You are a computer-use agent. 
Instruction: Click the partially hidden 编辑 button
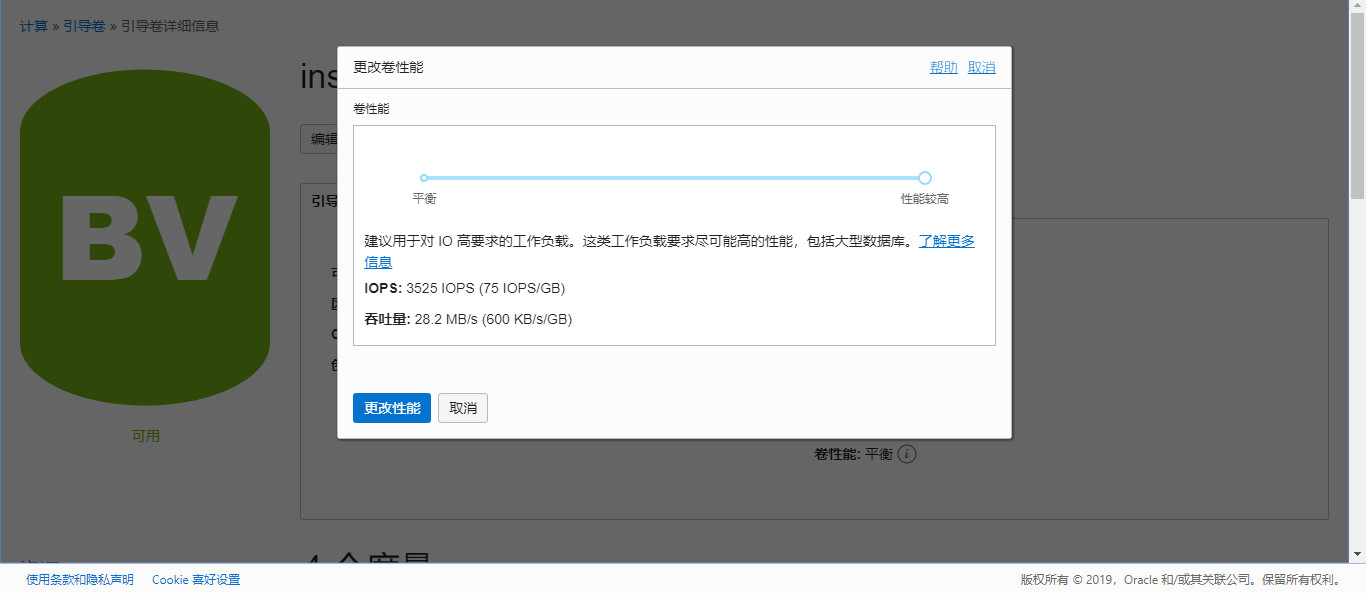(320, 139)
